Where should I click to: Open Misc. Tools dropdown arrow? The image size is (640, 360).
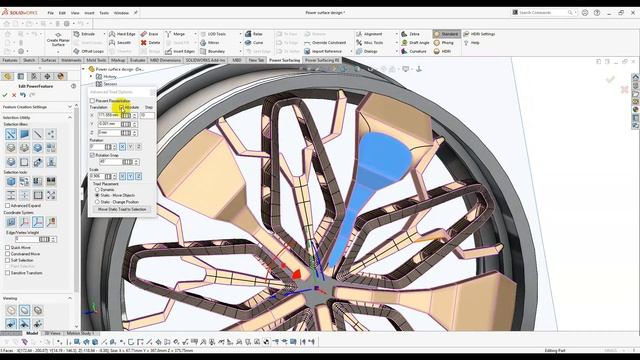tap(396, 42)
